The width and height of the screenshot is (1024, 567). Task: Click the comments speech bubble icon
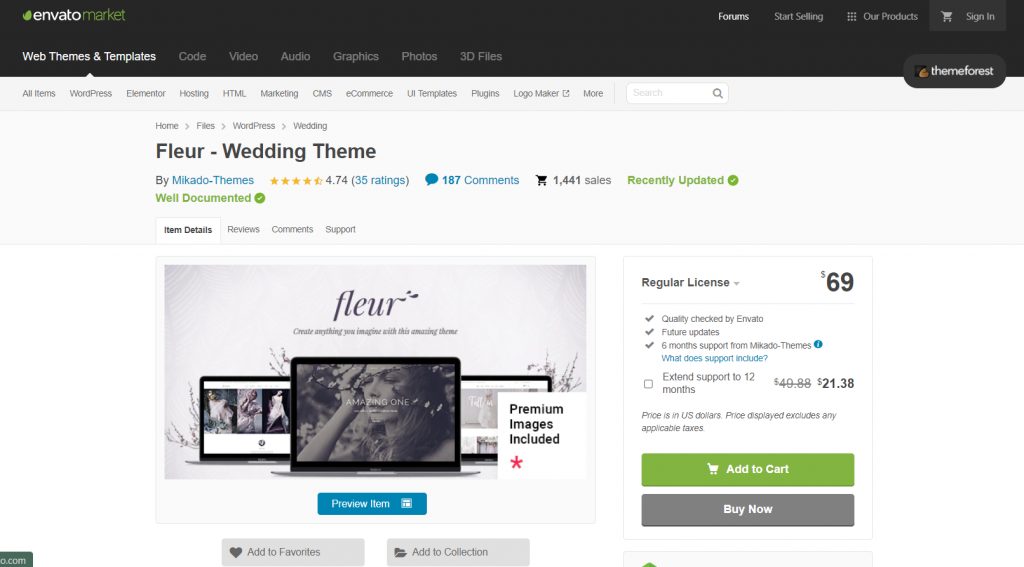pos(431,180)
